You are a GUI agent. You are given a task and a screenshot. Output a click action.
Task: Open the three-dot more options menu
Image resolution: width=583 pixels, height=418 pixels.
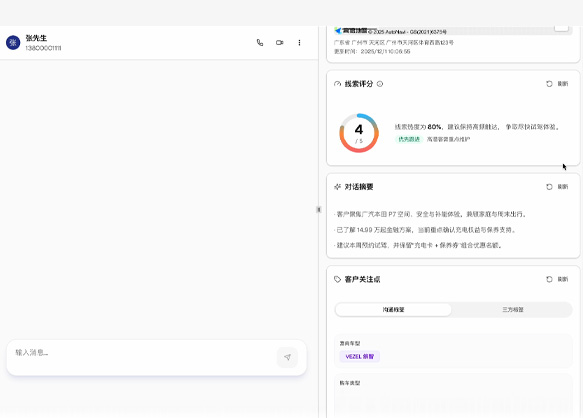click(299, 43)
